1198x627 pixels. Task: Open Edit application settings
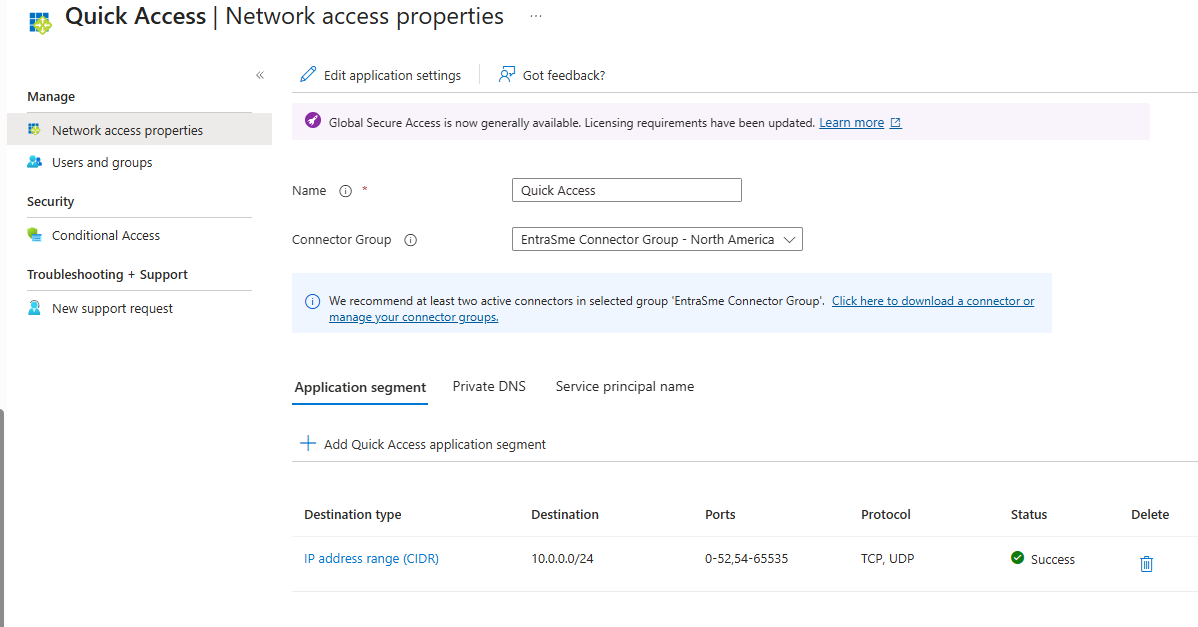(392, 76)
